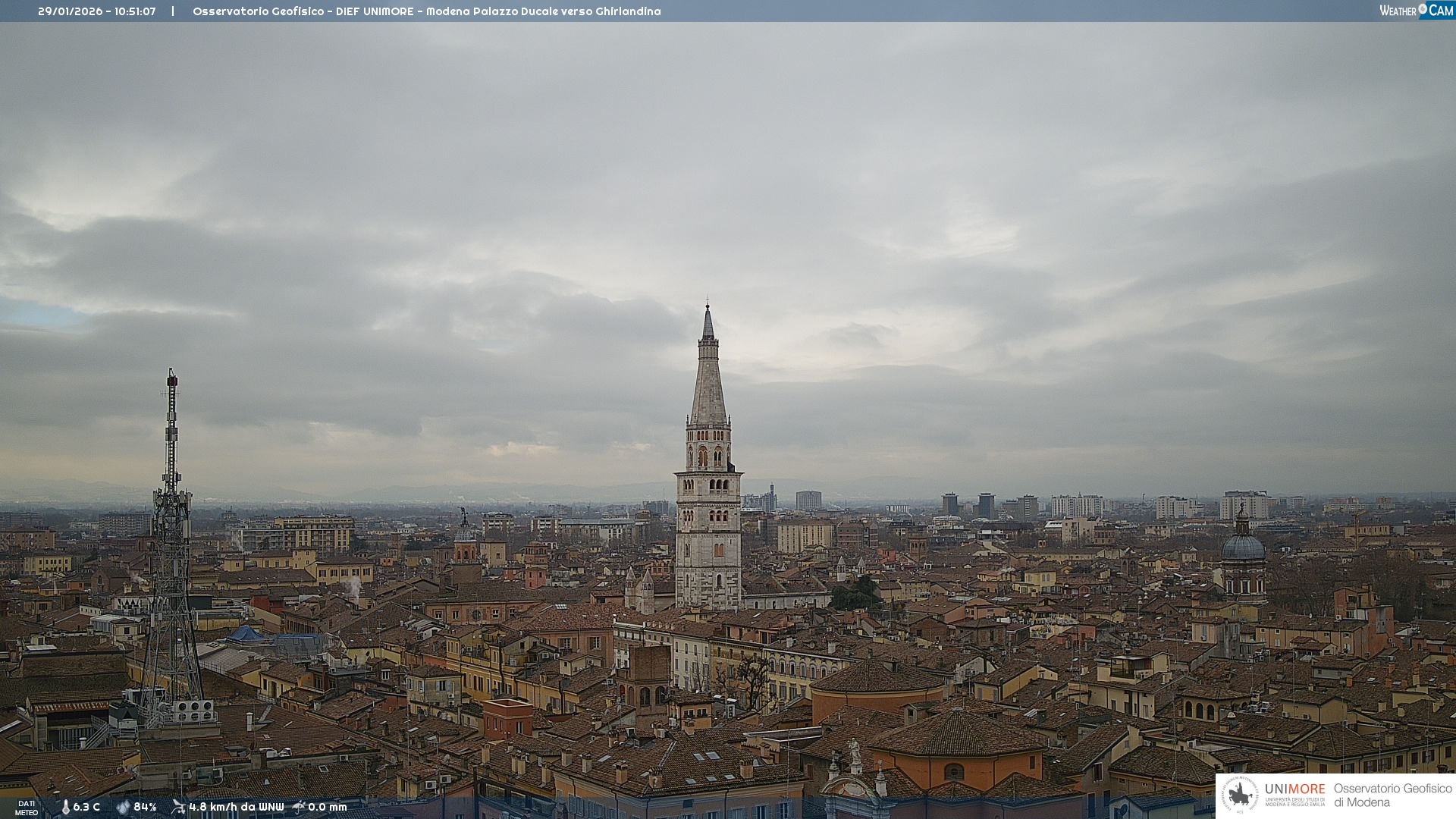Click the 0.0 mm rainfall value
The image size is (1456, 819).
point(327,807)
